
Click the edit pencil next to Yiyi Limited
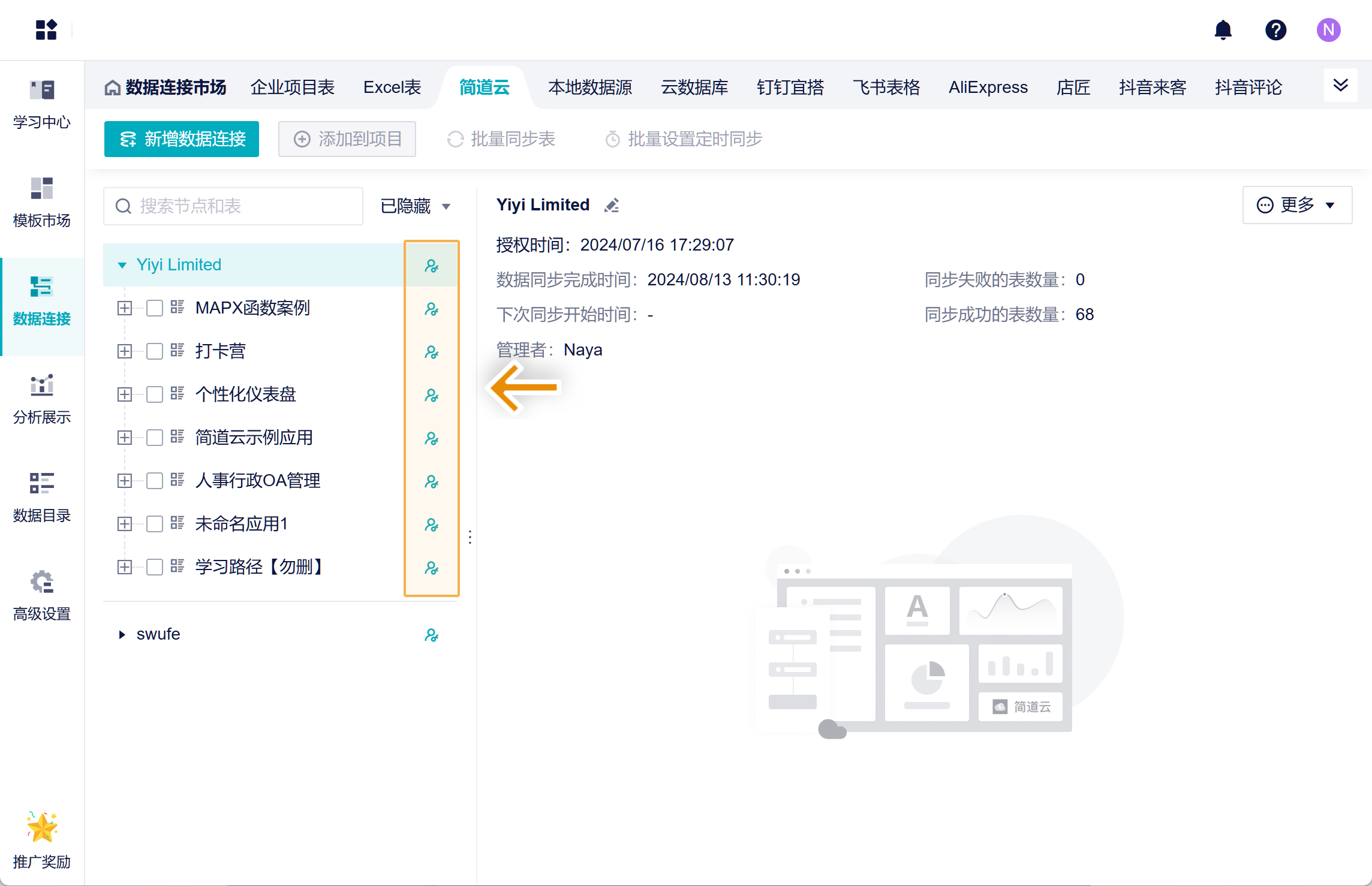(x=612, y=206)
